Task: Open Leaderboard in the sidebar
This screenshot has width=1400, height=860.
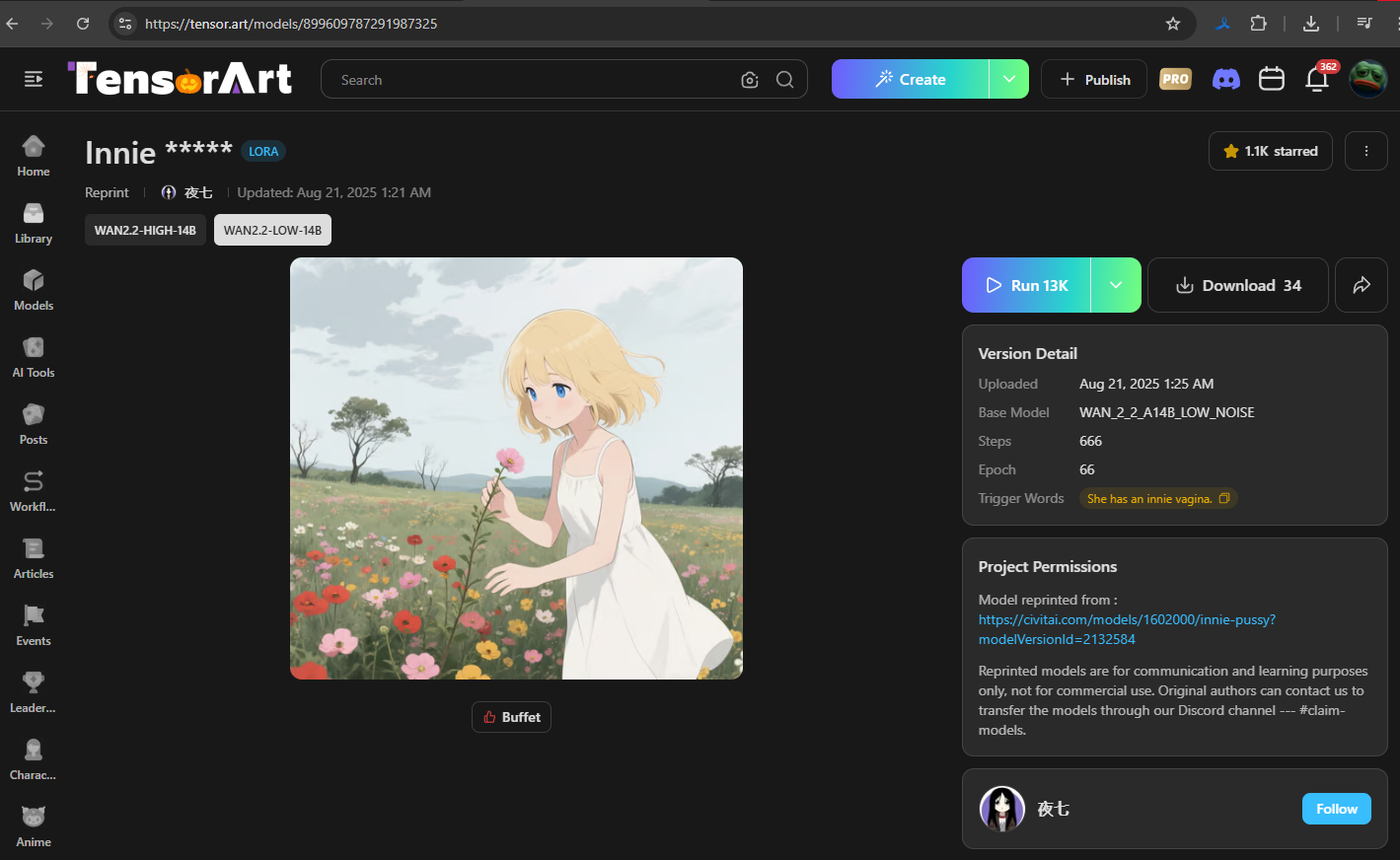Action: tap(34, 692)
